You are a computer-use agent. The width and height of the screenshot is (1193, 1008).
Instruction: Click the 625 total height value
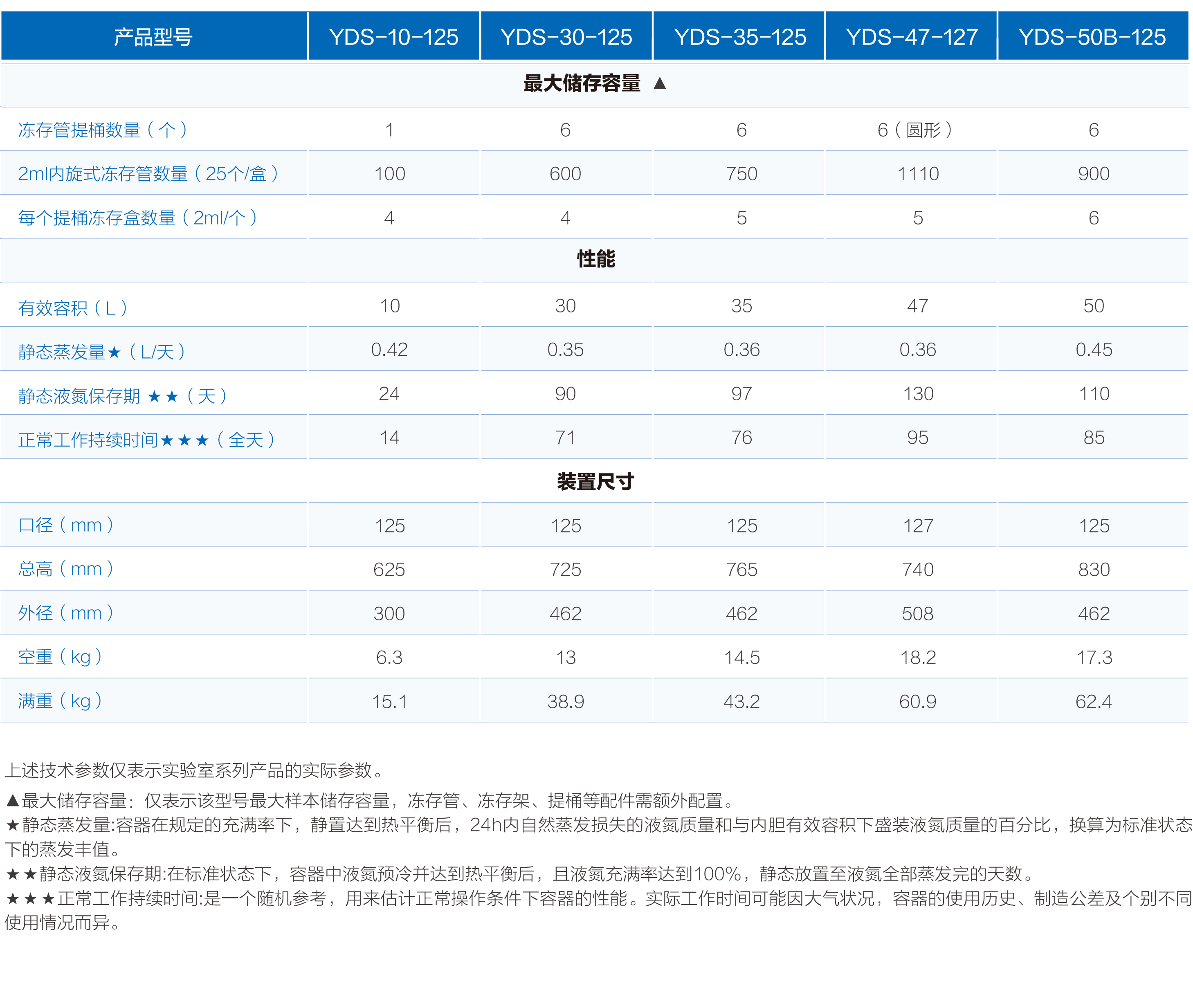389,570
